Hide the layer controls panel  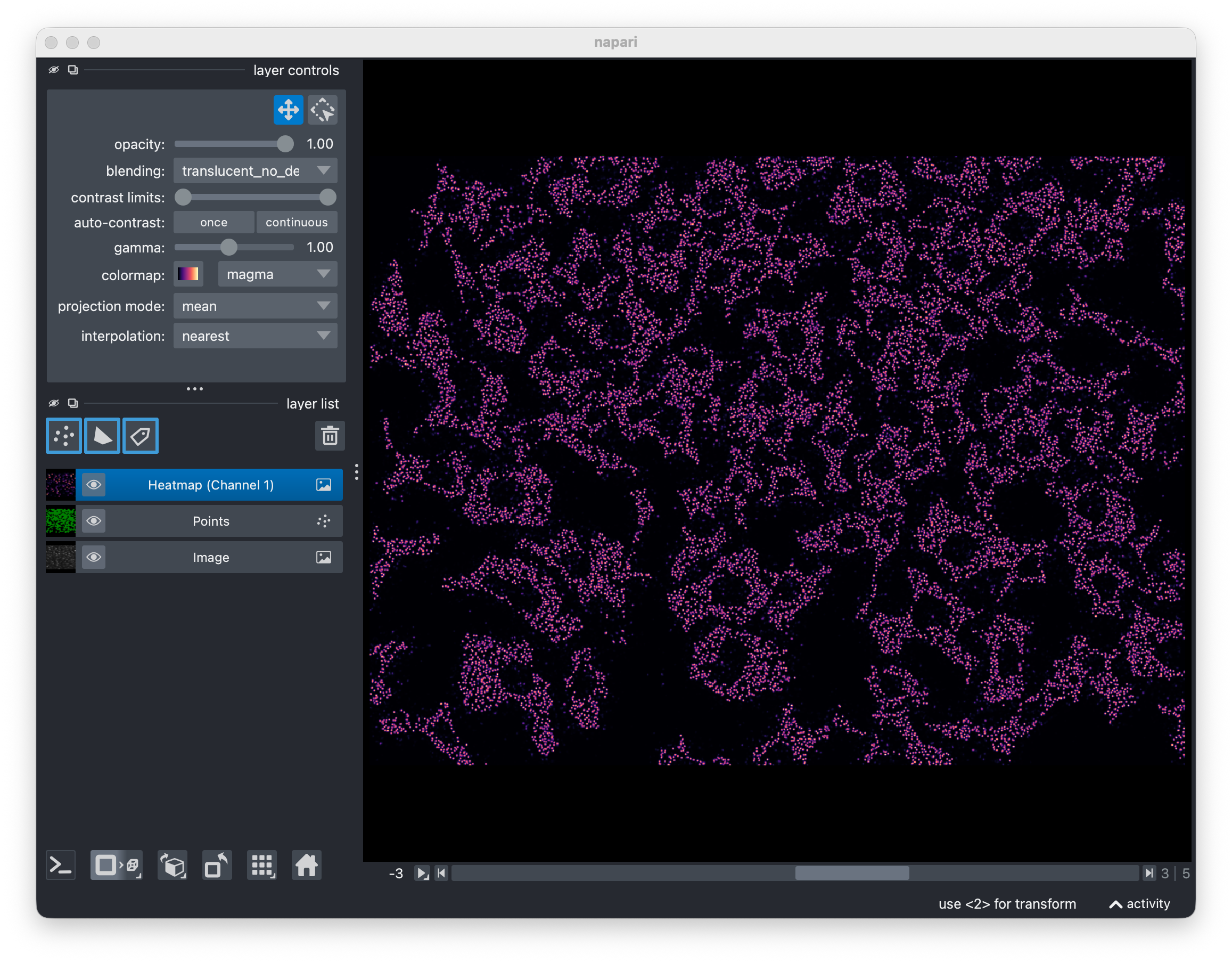pyautogui.click(x=54, y=70)
